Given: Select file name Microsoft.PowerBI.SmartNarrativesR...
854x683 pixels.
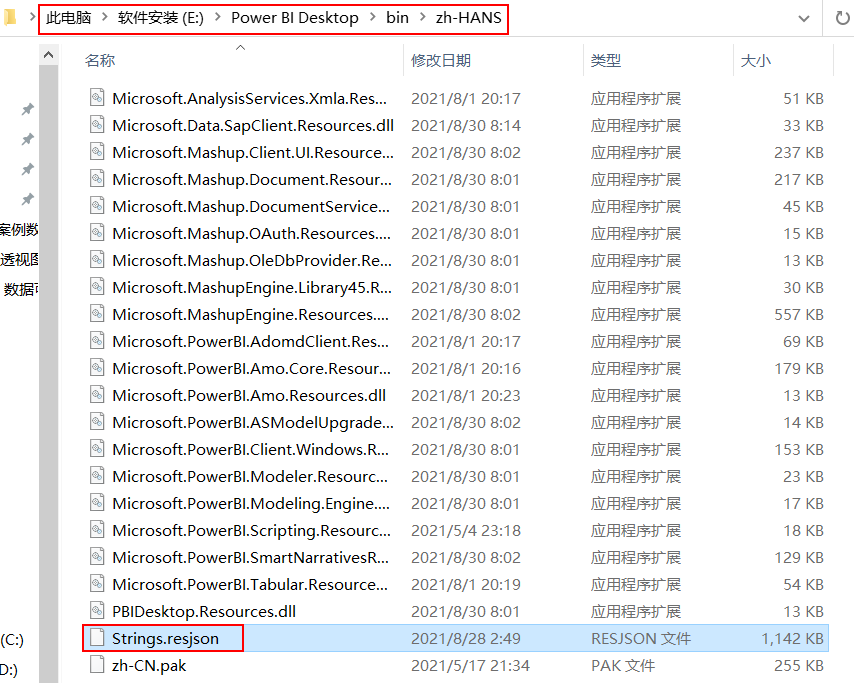Looking at the screenshot, I should (251, 558).
